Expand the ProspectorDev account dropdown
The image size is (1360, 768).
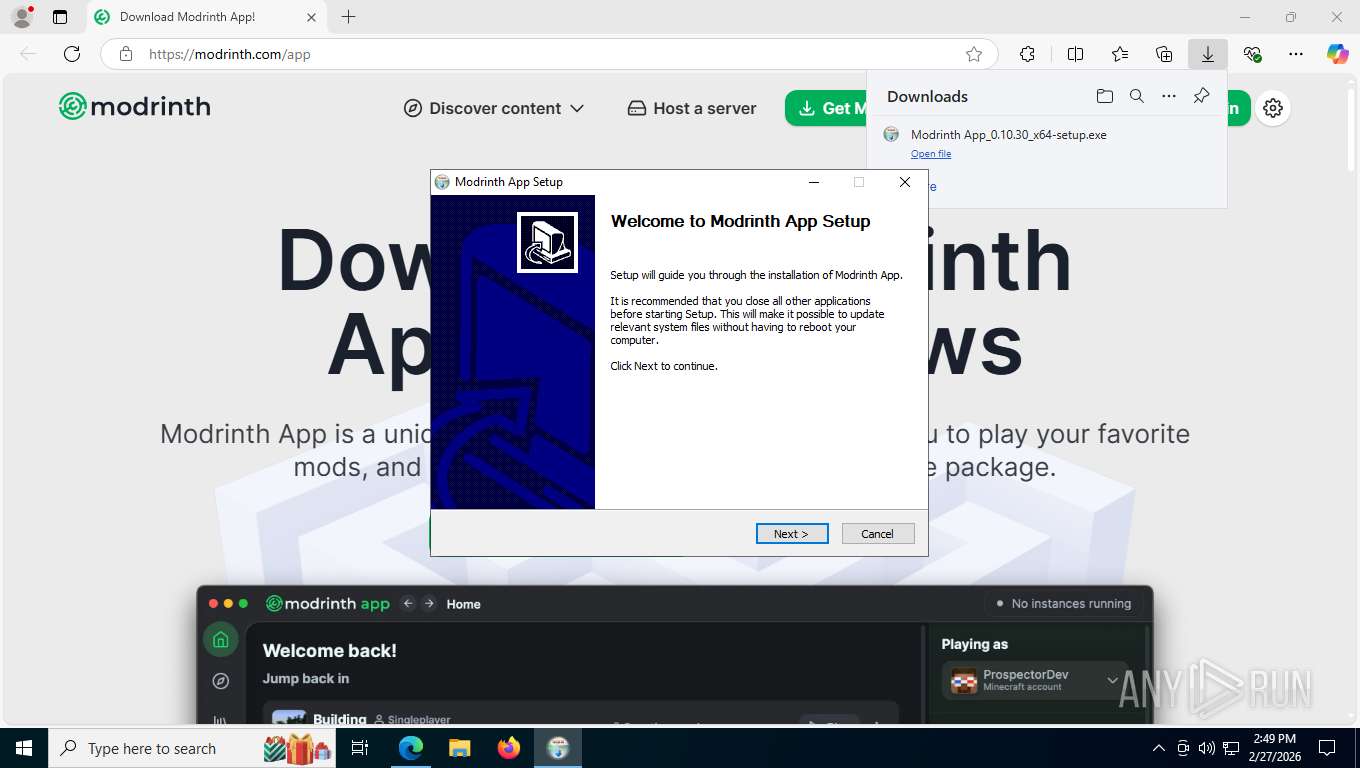[1035, 680]
